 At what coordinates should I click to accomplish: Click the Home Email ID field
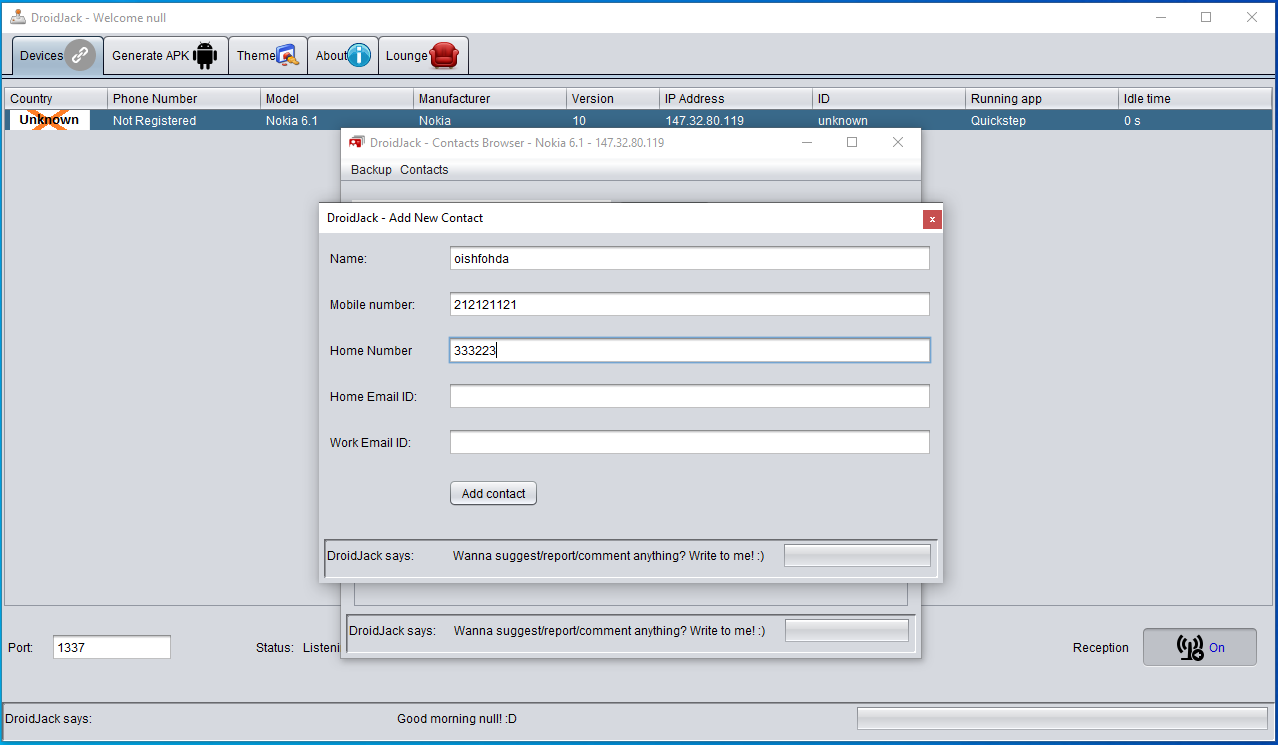tap(690, 396)
